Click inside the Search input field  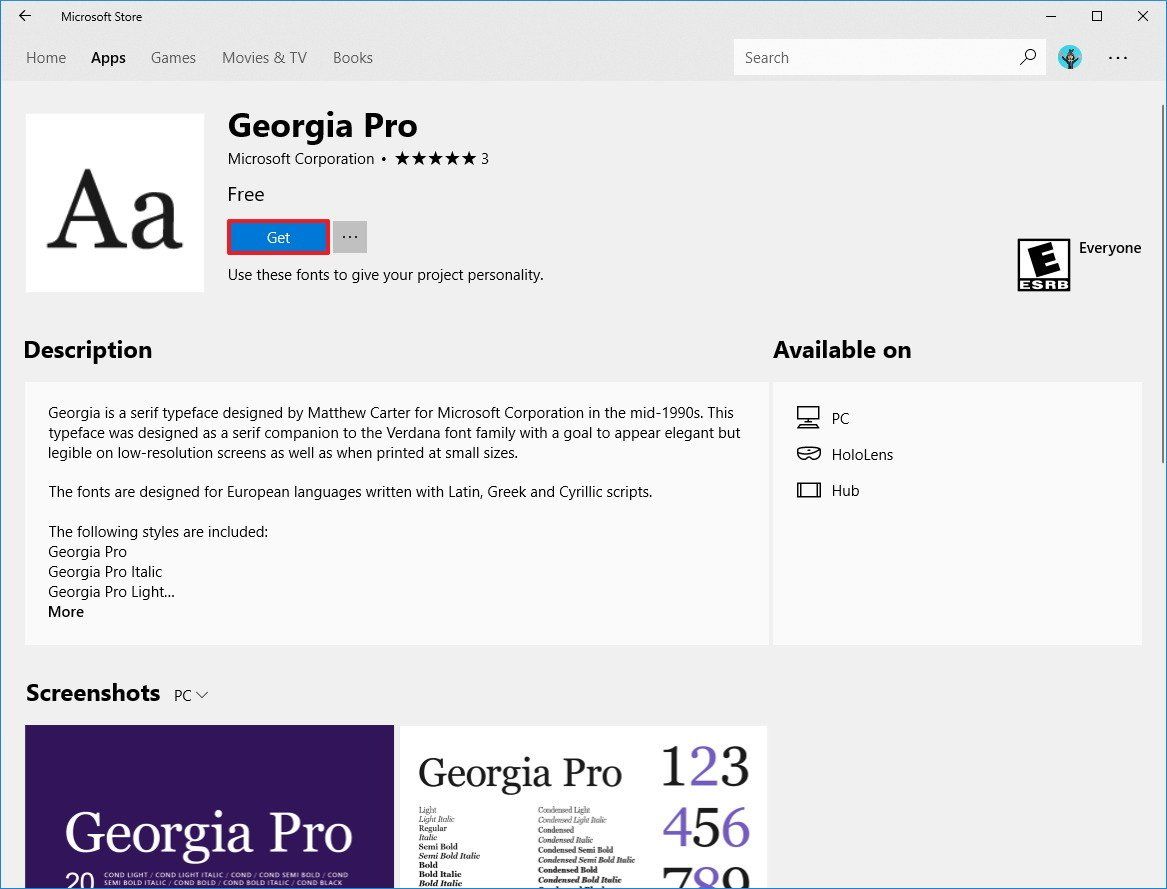click(x=870, y=57)
